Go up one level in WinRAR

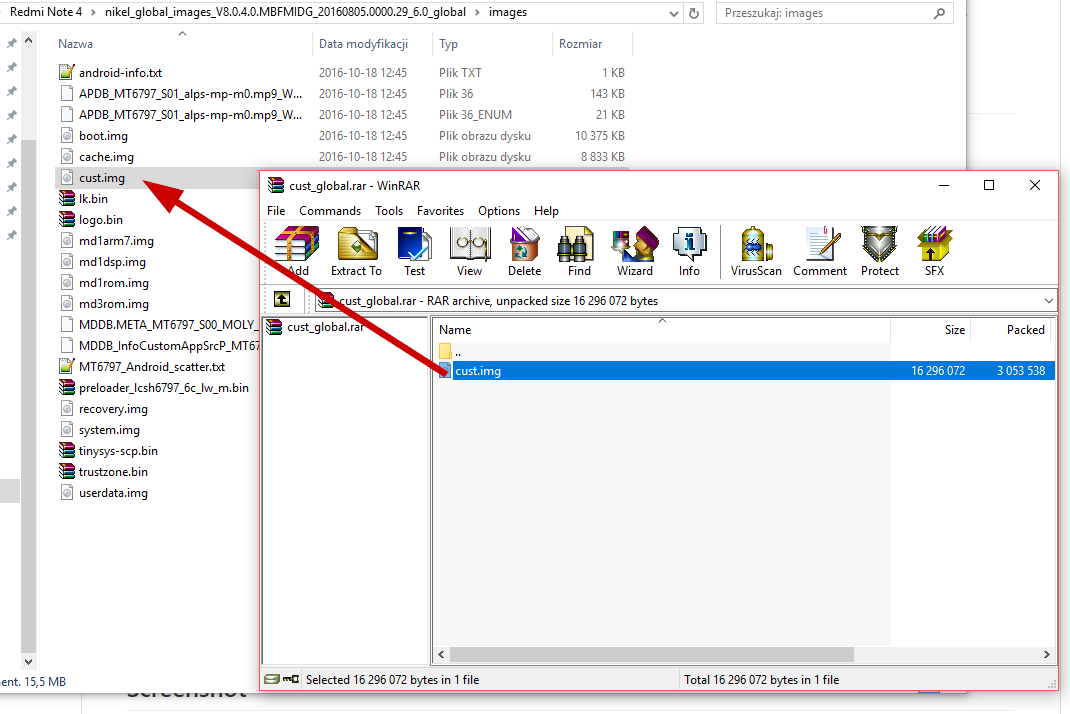pyautogui.click(x=282, y=300)
